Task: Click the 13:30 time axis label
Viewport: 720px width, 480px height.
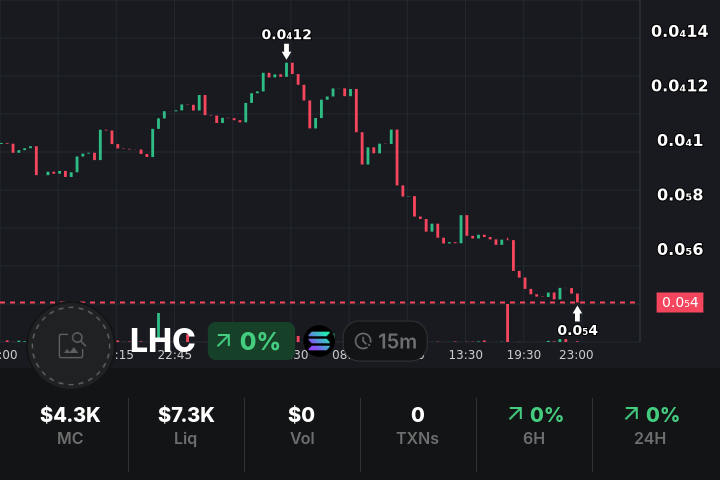Action: coord(466,355)
